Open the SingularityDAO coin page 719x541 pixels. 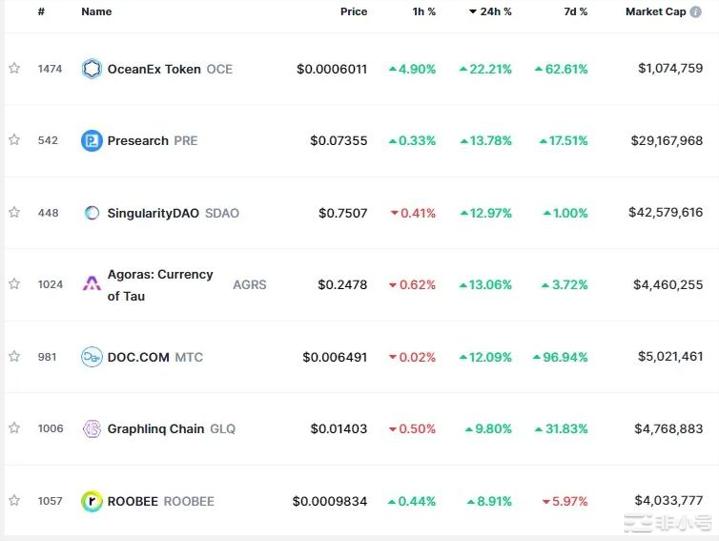pos(152,213)
